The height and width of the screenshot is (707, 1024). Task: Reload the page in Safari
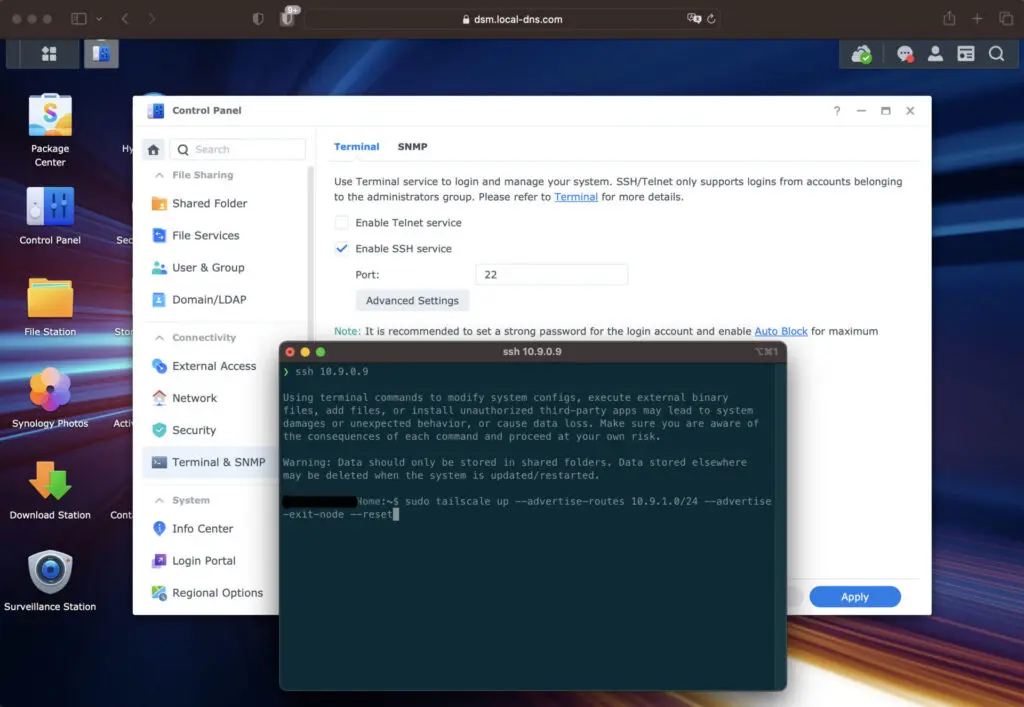coord(711,19)
